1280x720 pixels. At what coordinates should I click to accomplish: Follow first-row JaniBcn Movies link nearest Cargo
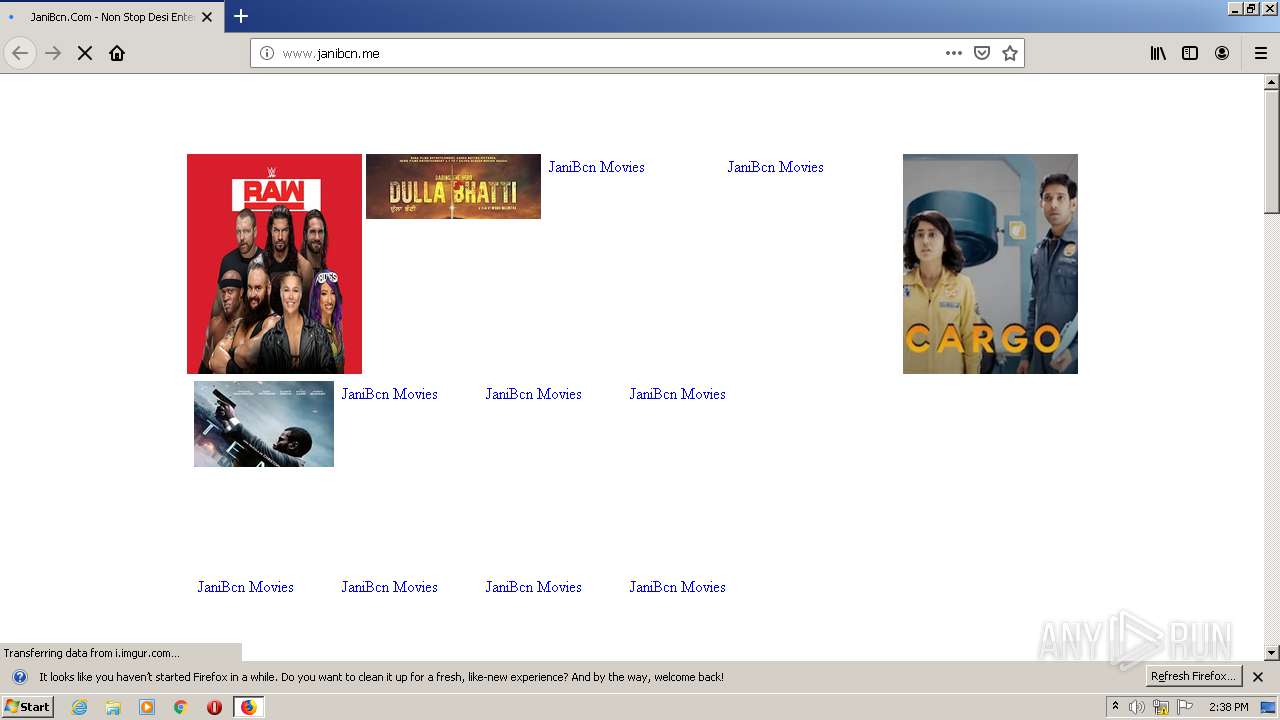(x=775, y=167)
